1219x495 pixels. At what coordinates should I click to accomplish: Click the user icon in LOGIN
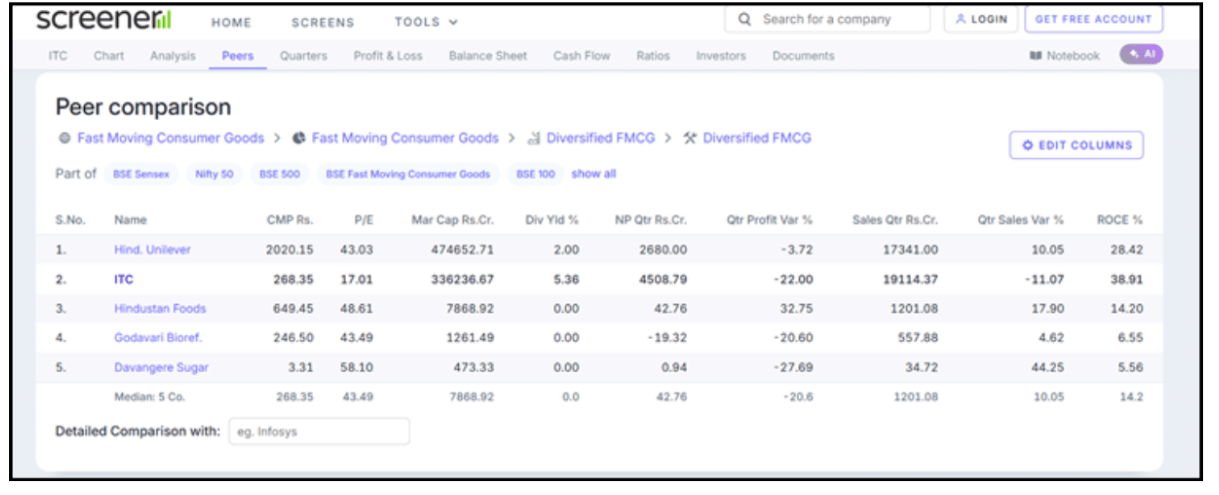[962, 20]
